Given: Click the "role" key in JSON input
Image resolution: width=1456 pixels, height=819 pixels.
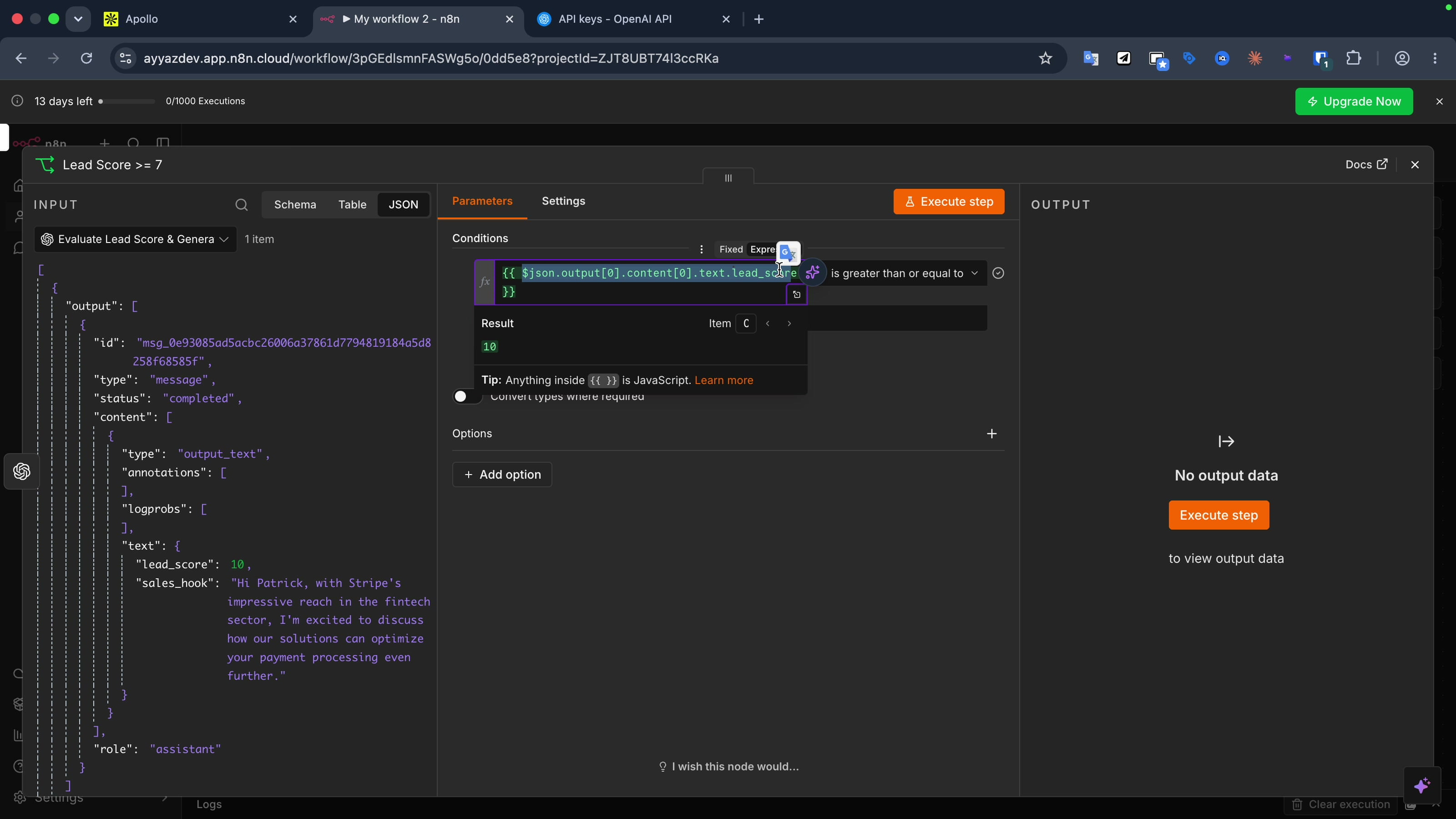Looking at the screenshot, I should tap(114, 749).
